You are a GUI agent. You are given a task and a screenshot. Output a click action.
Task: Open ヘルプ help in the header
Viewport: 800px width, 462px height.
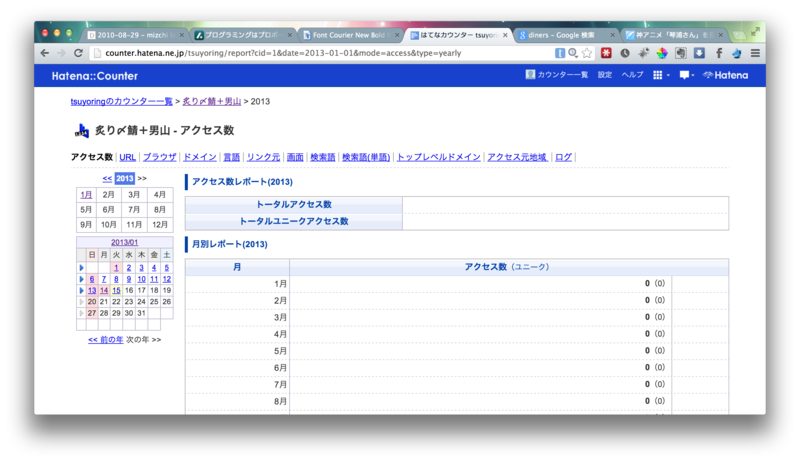632,75
